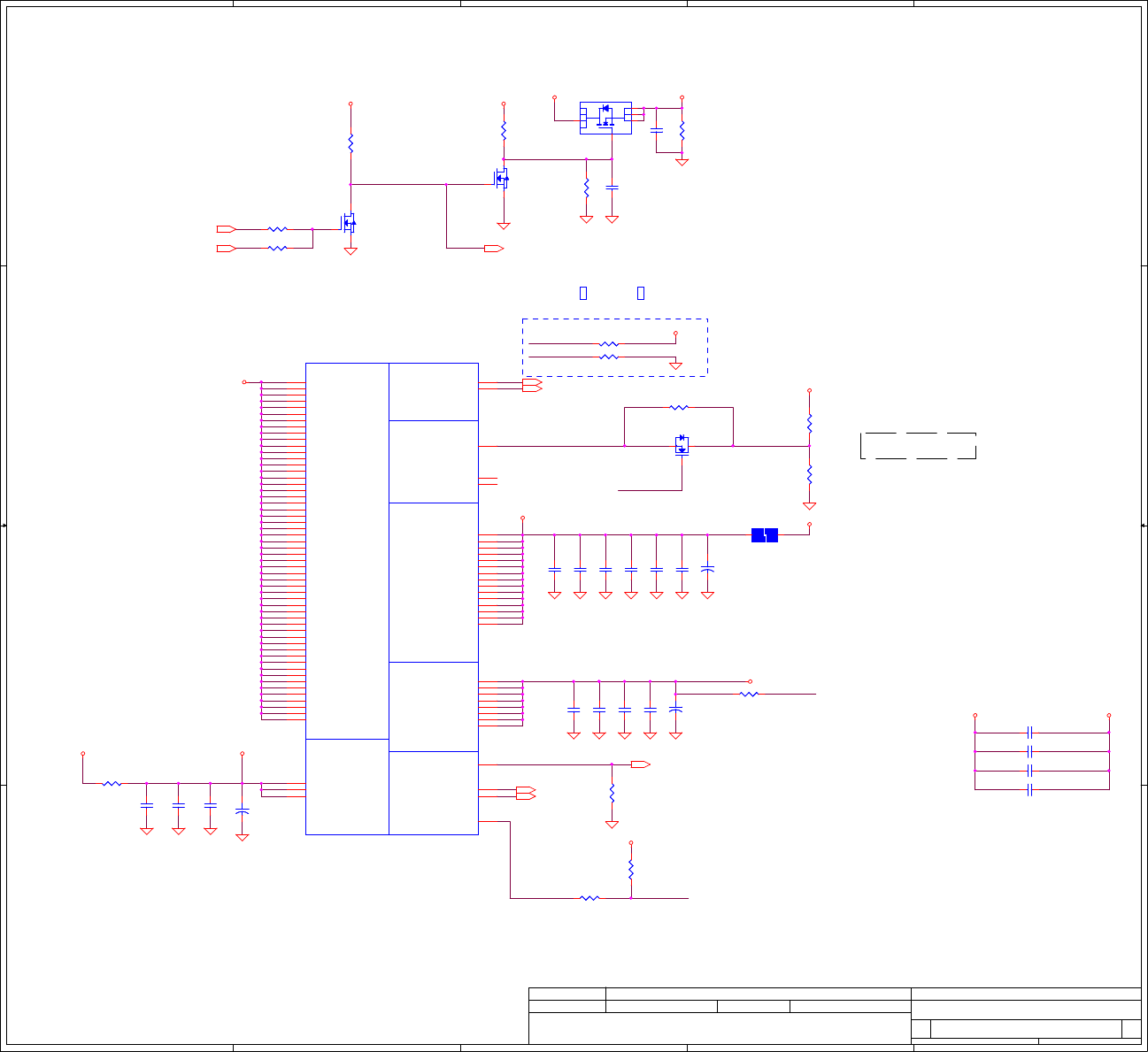Select the large multi-section IC block
The height and width of the screenshot is (1052, 1148).
[392, 598]
